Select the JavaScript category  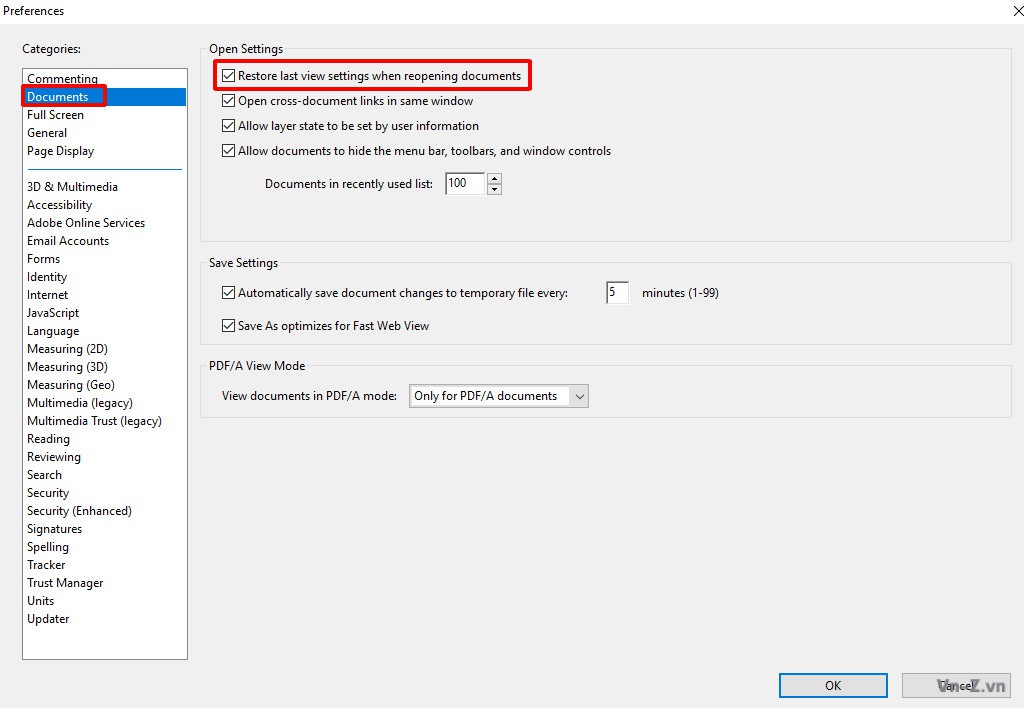coord(53,313)
